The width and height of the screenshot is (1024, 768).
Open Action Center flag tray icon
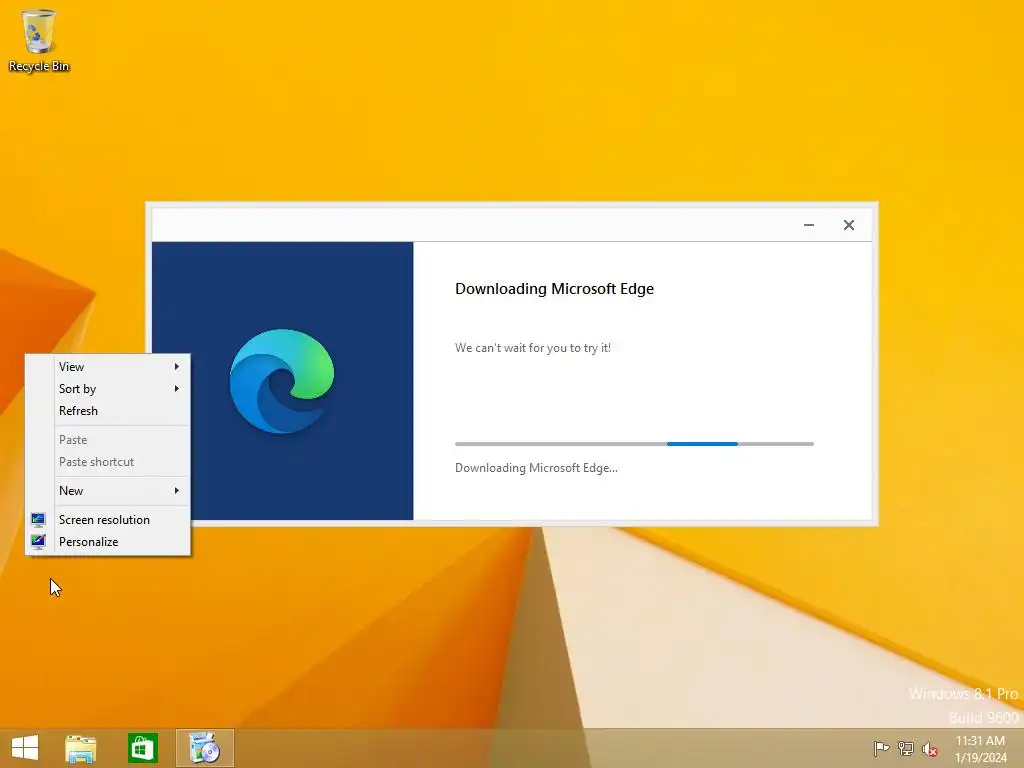click(881, 748)
